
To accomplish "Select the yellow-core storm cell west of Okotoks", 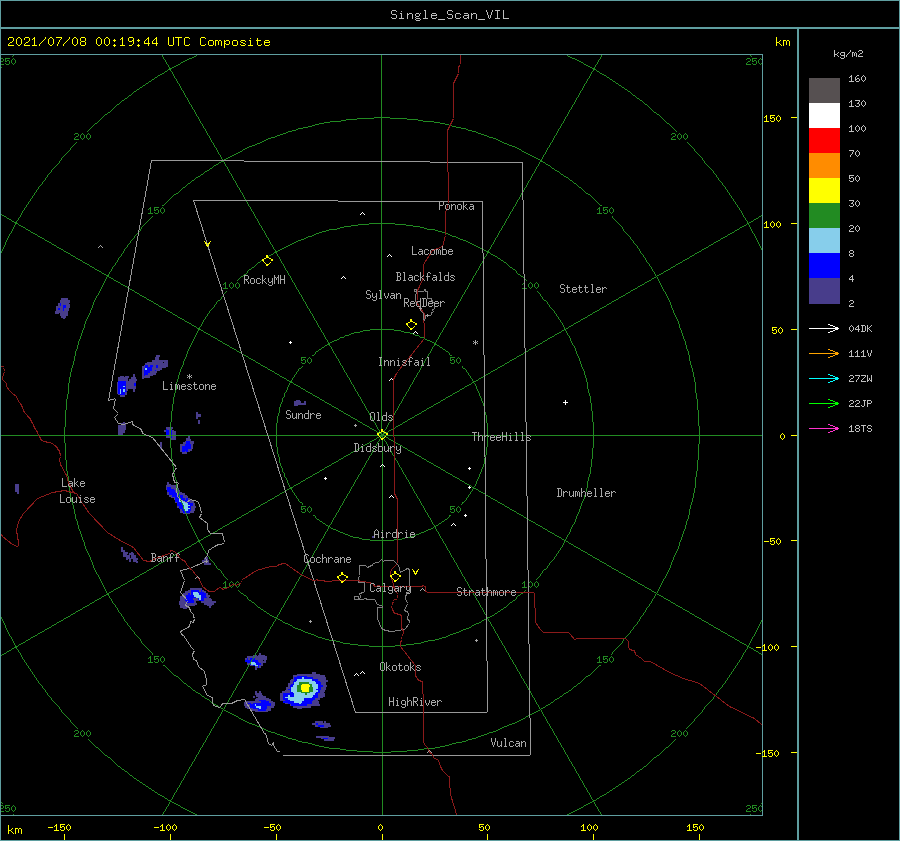I will (304, 689).
